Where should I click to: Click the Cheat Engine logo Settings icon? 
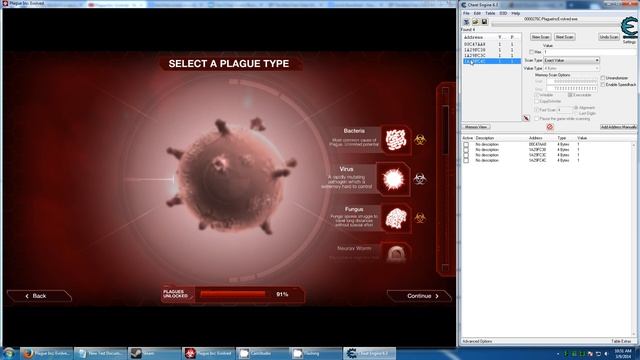[x=629, y=29]
